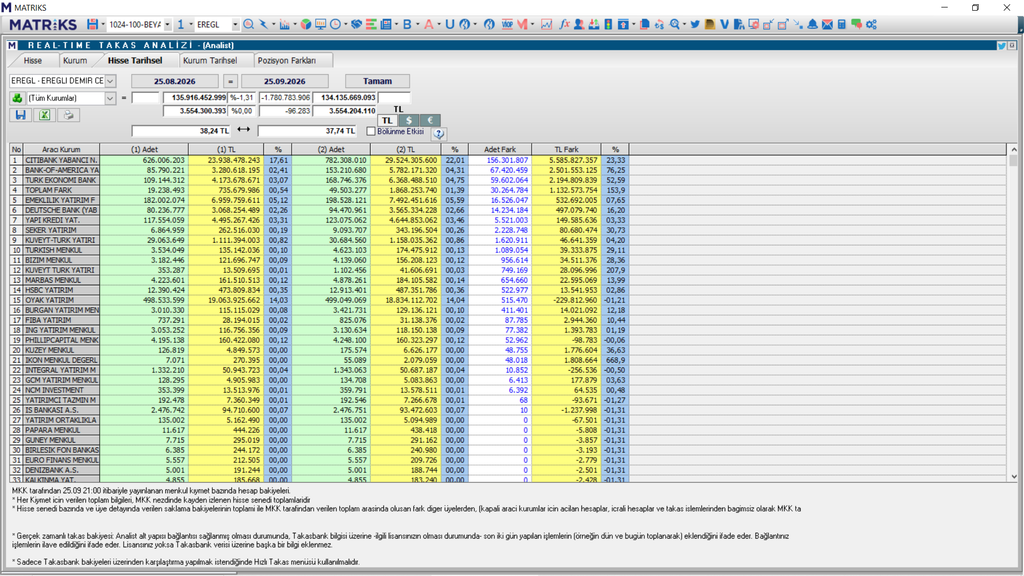Switch to the Hisse tab
Viewport: 1024px width, 576px height.
pos(33,60)
